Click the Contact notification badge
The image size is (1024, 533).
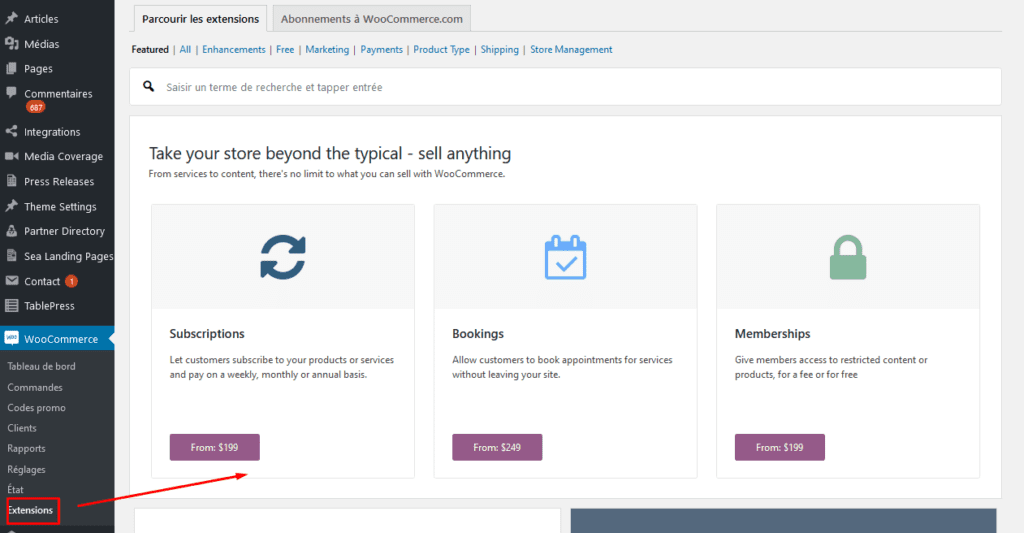71,282
